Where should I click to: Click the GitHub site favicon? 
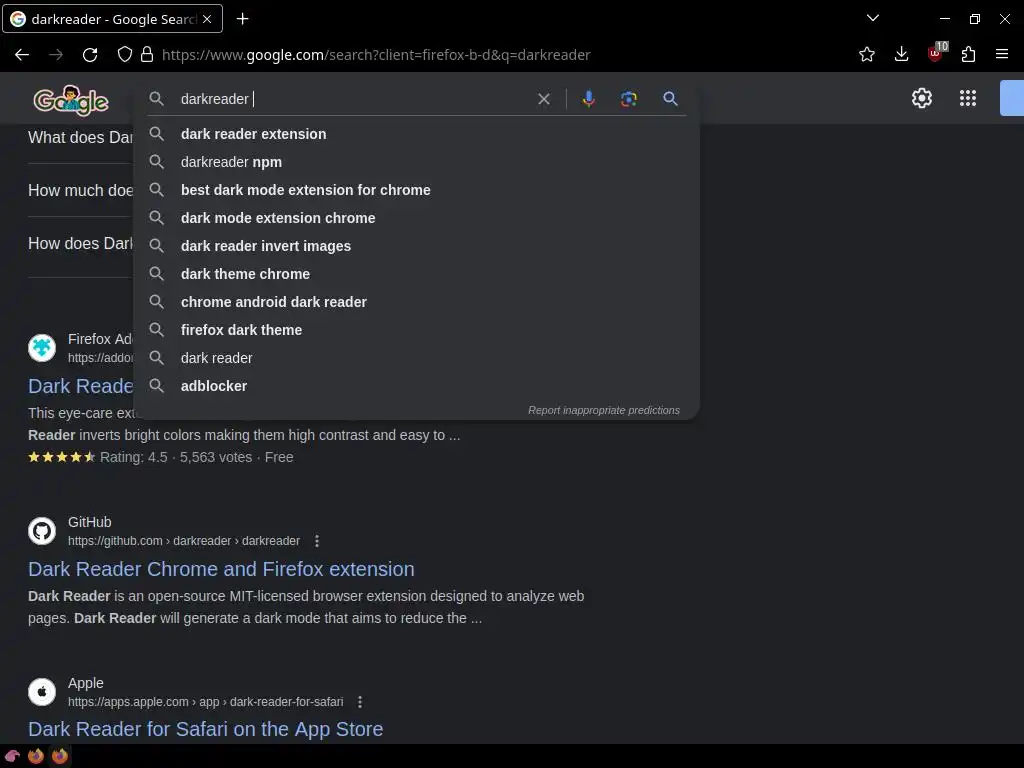[42, 531]
